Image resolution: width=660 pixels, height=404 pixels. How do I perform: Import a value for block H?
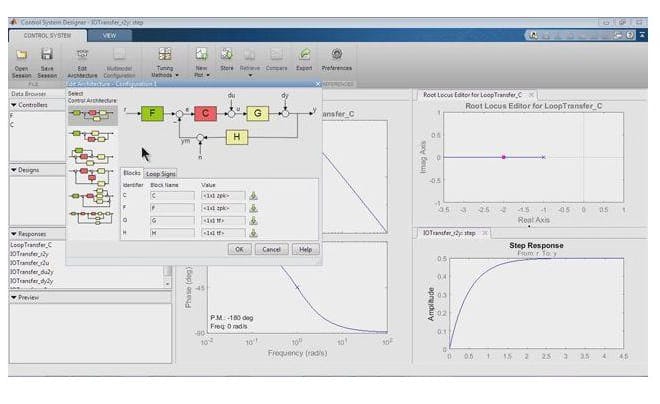click(x=253, y=233)
